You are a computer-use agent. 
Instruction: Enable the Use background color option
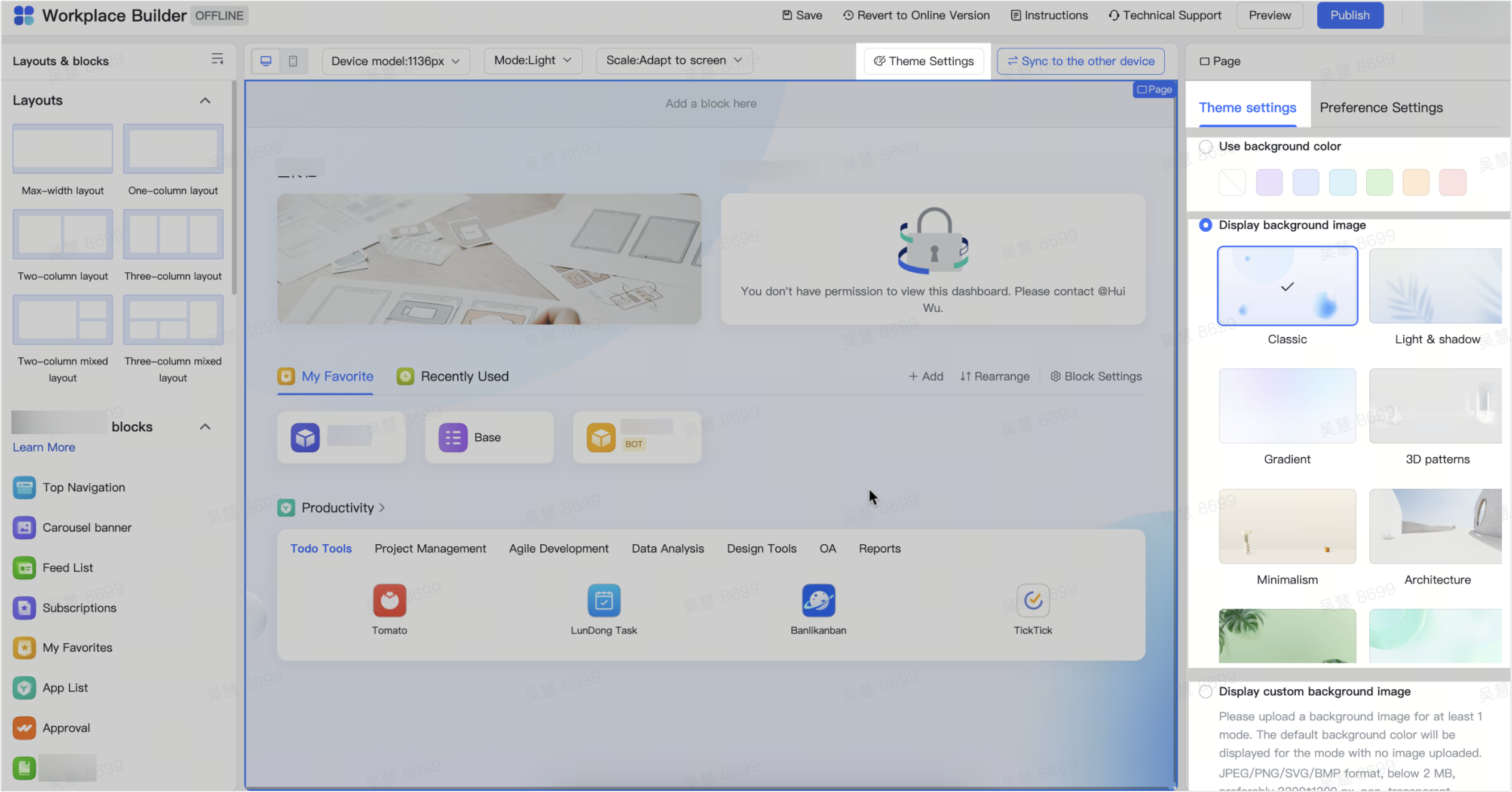pos(1205,146)
